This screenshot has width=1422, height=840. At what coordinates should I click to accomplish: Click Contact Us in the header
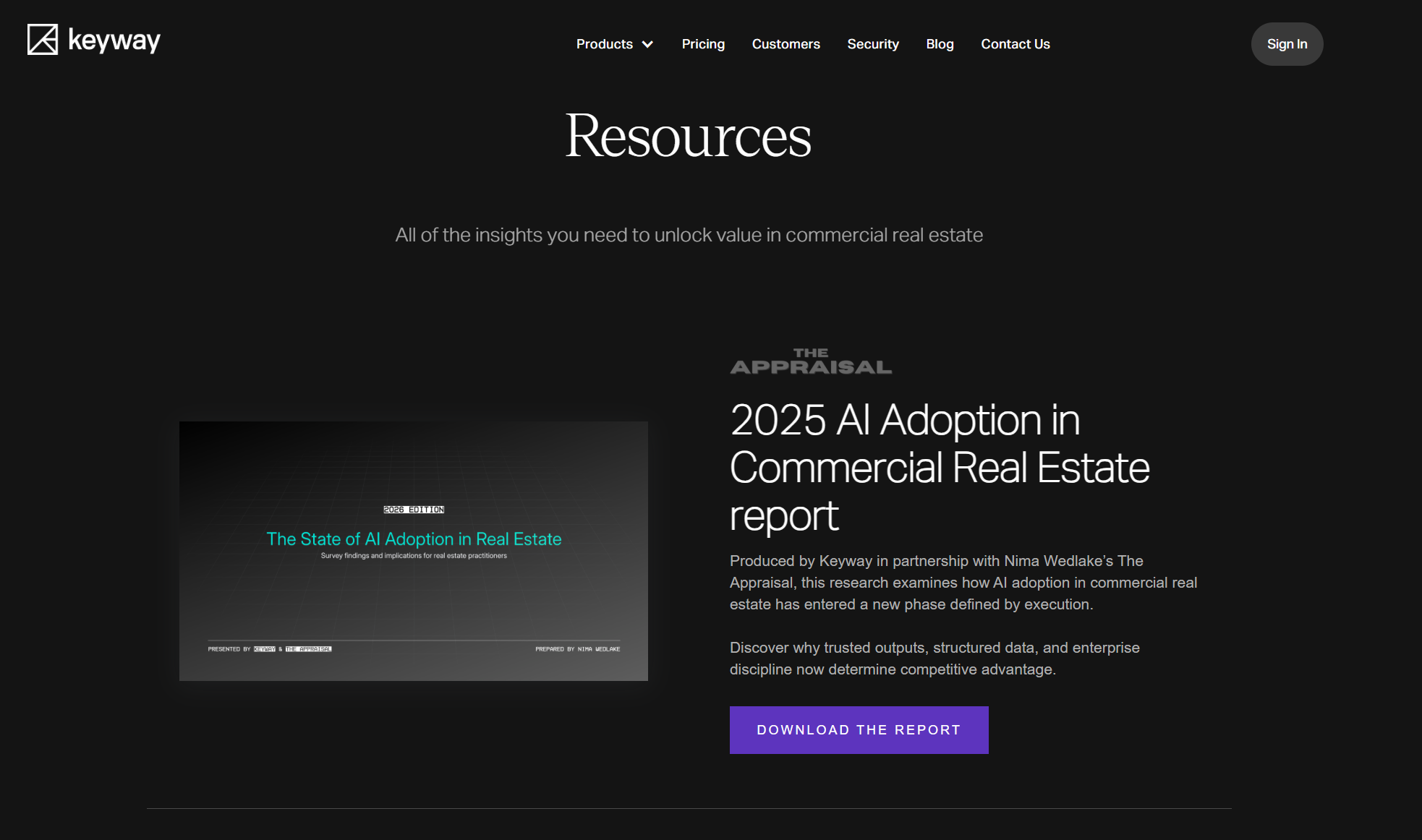click(x=1015, y=44)
